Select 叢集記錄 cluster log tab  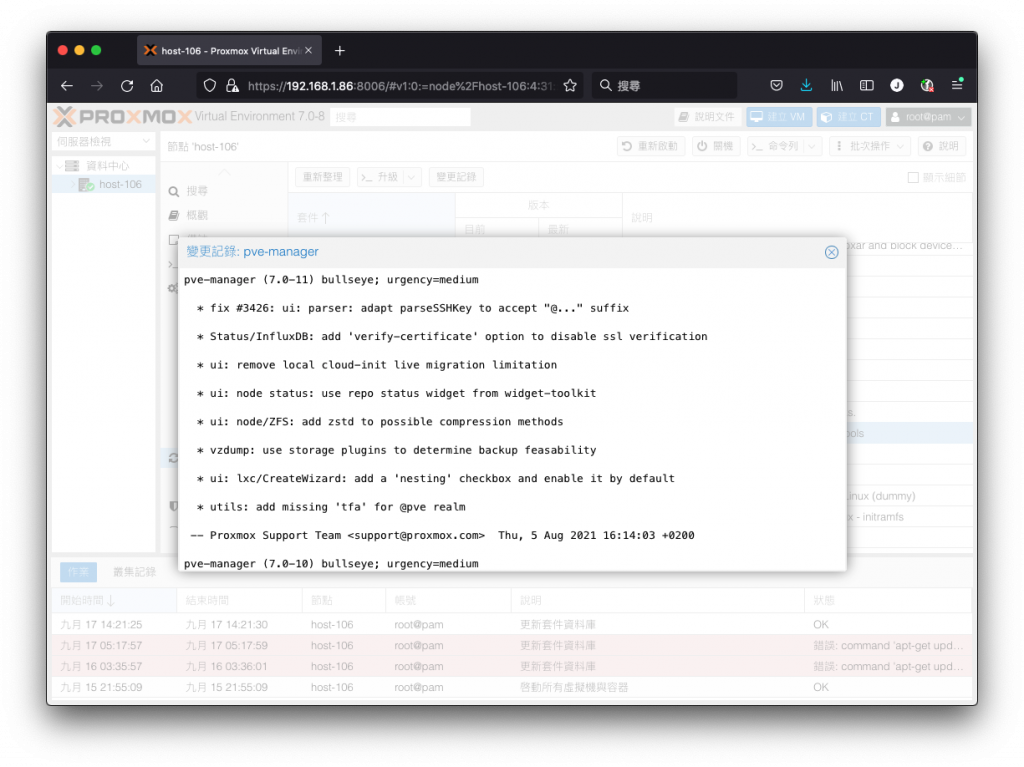point(135,572)
